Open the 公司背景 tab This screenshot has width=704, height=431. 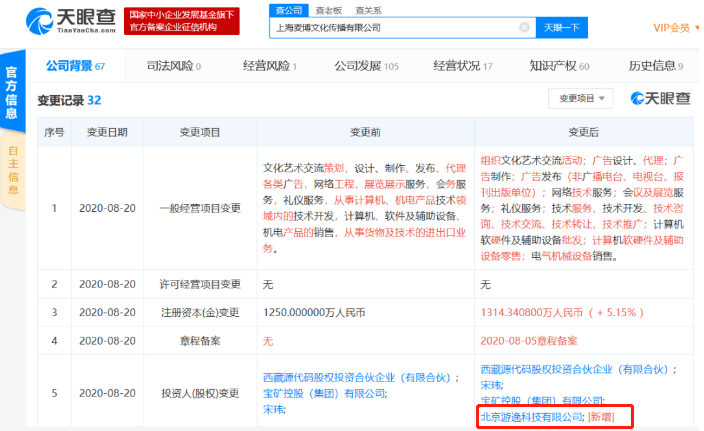75,66
